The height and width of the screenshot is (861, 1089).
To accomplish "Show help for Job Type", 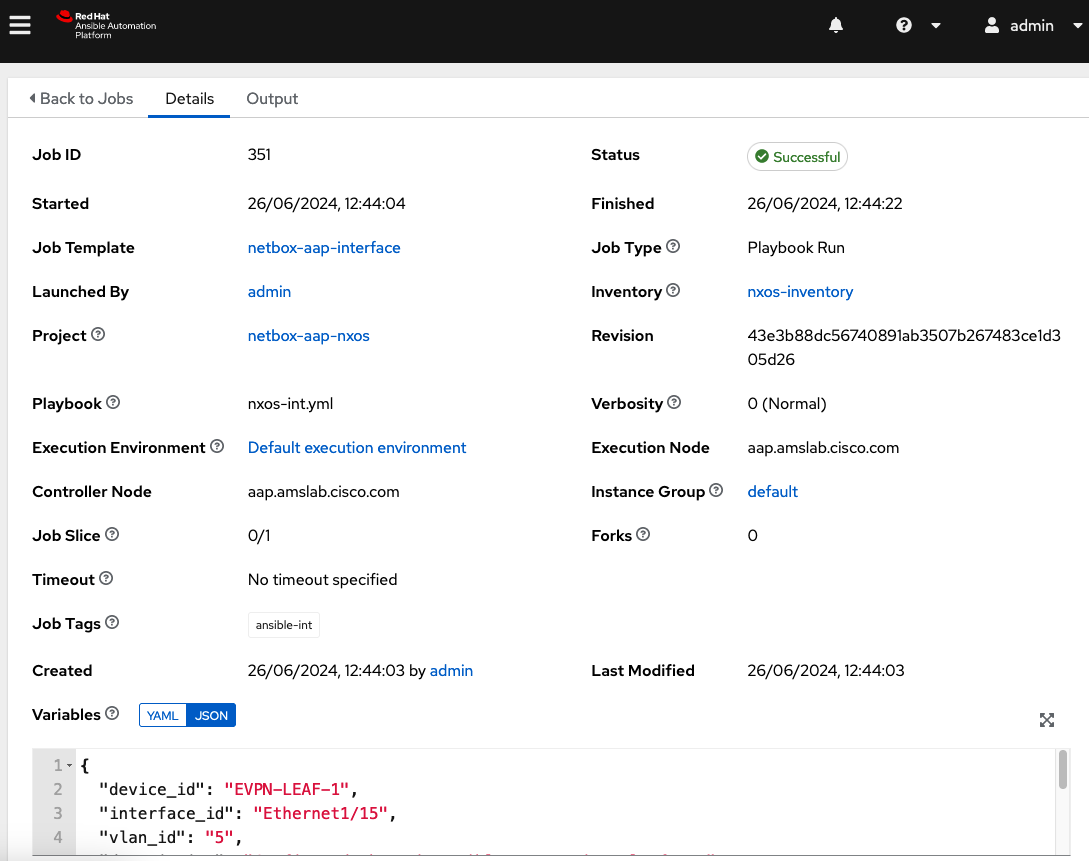I will pos(673,246).
